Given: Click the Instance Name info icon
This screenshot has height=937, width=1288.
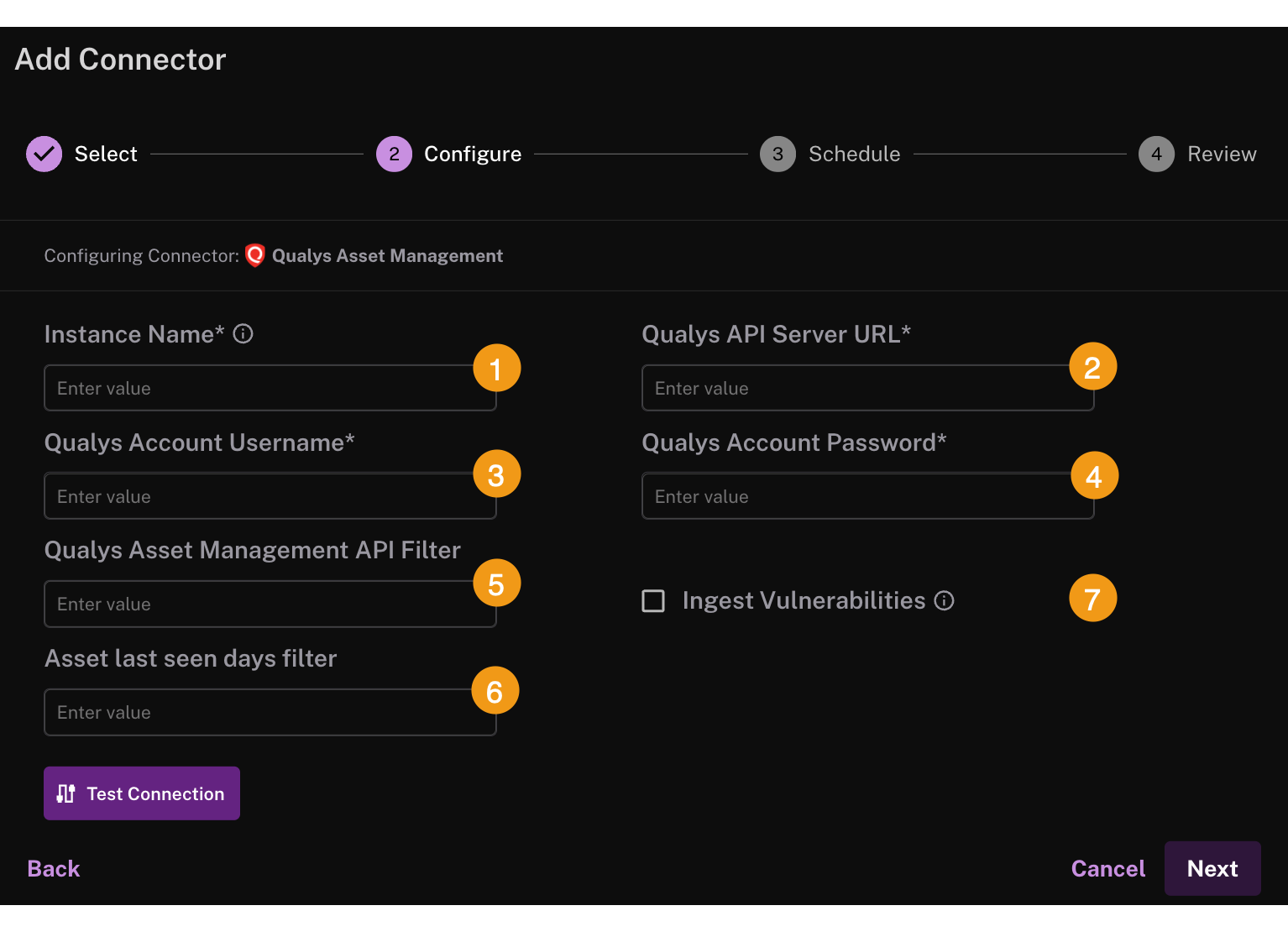Looking at the screenshot, I should coord(243,334).
